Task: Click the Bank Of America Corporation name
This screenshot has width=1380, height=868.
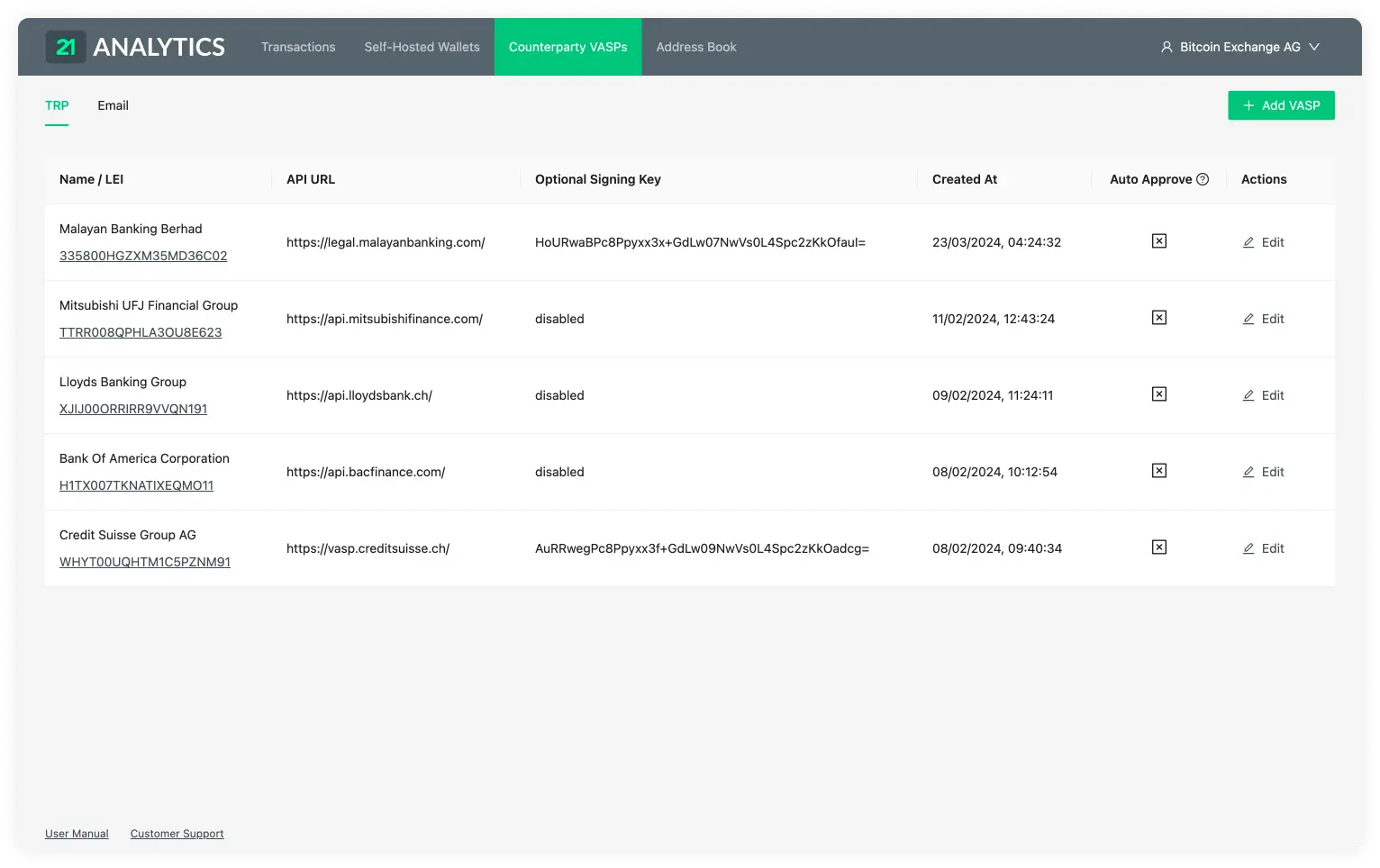Action: 144,458
